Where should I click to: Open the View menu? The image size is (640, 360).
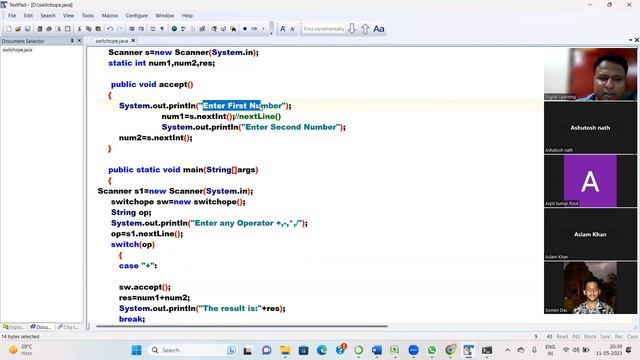(x=69, y=16)
